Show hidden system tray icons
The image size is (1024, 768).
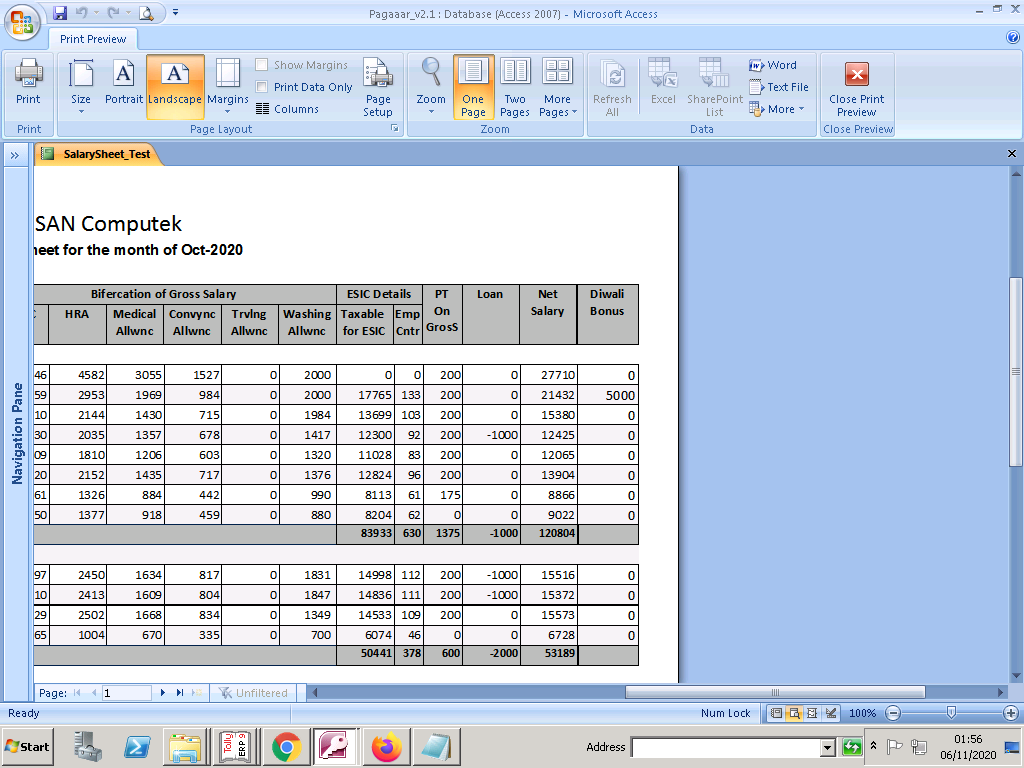[874, 745]
